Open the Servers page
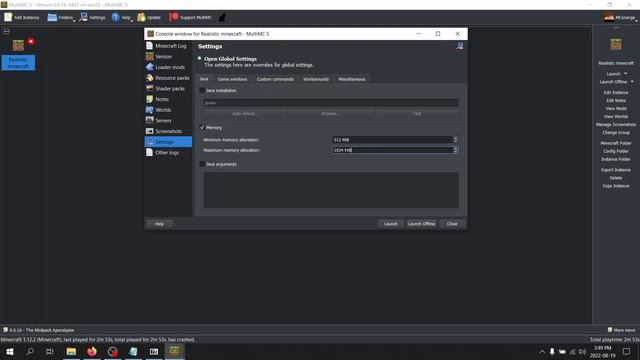The image size is (640, 360). [168, 120]
